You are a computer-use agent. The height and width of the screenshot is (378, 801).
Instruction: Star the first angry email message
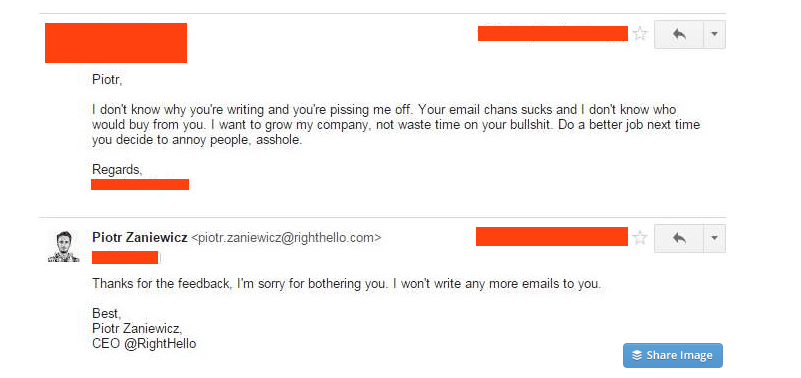tap(640, 34)
